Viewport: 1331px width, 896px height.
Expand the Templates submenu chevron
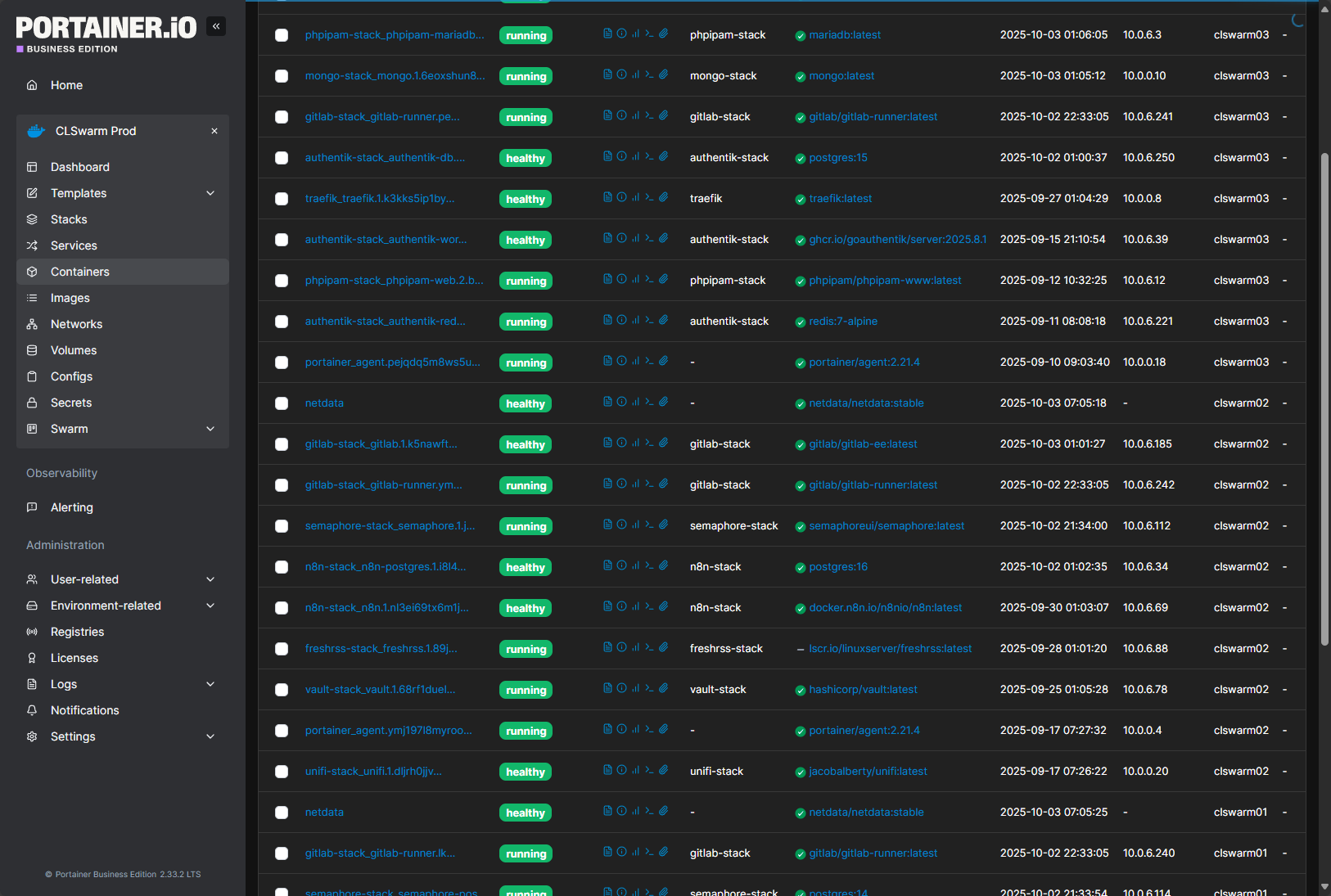[x=210, y=193]
